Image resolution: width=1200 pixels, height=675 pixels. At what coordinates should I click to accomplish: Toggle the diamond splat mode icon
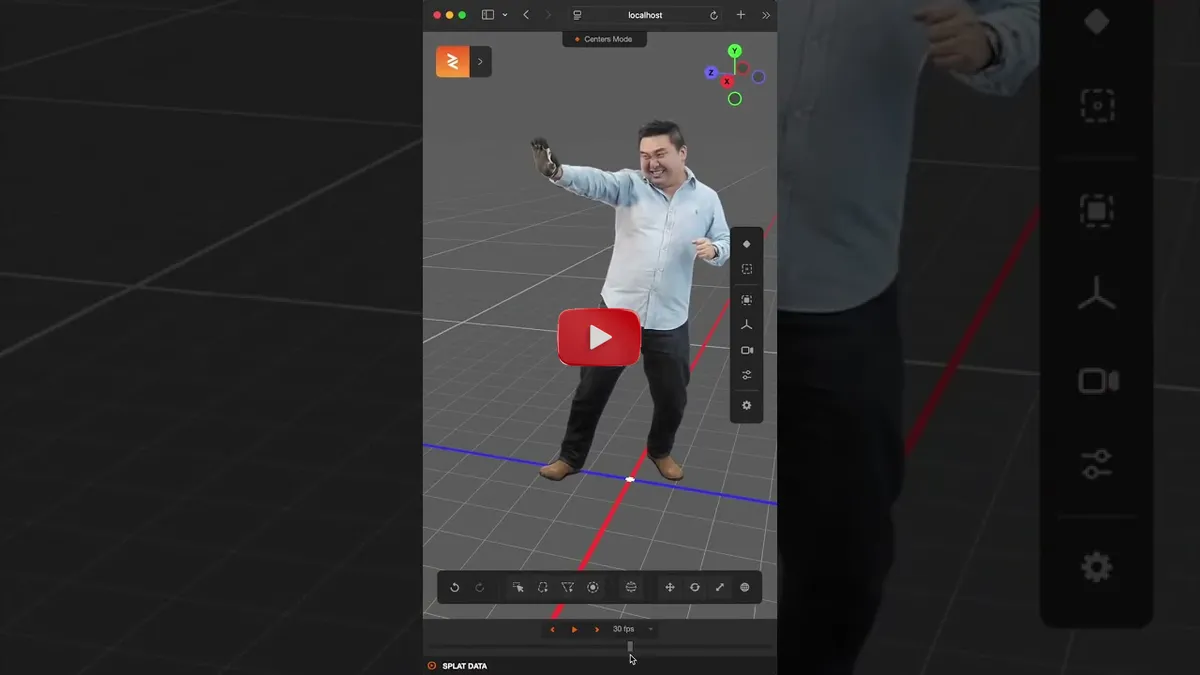click(x=747, y=244)
